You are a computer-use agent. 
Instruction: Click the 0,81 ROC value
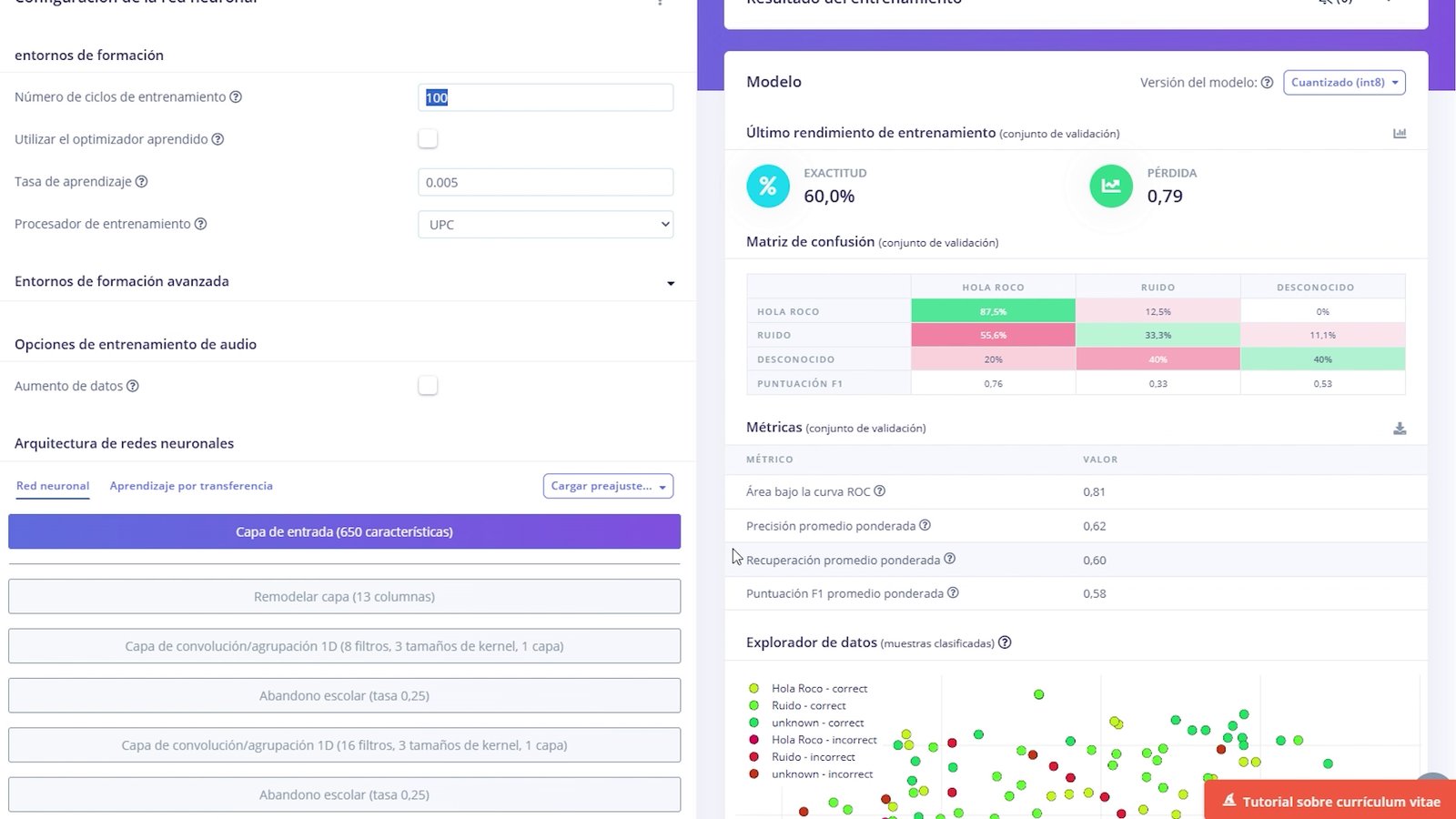(1094, 491)
